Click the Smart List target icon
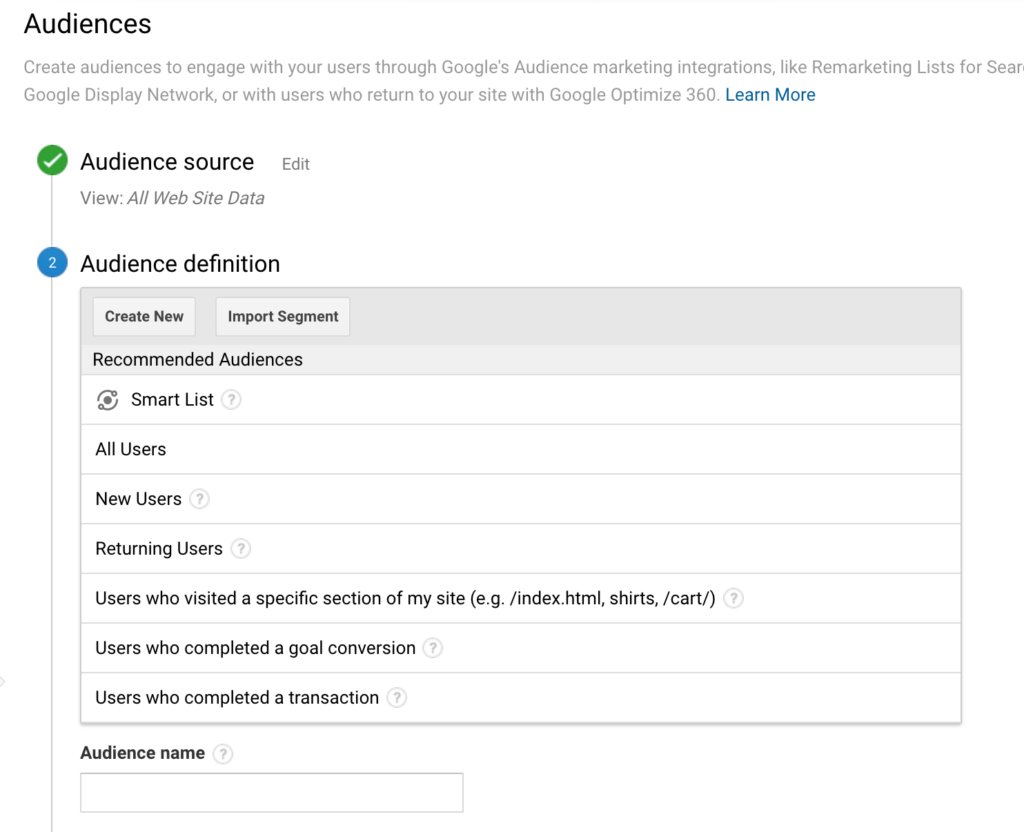The height and width of the screenshot is (832, 1024). [107, 400]
